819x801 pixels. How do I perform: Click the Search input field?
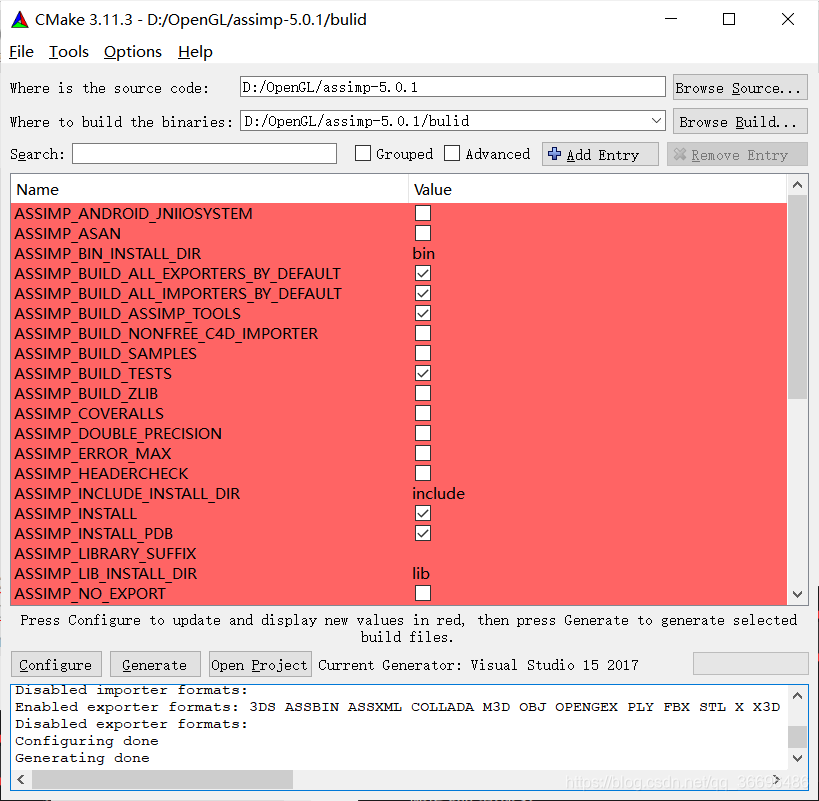pos(204,154)
